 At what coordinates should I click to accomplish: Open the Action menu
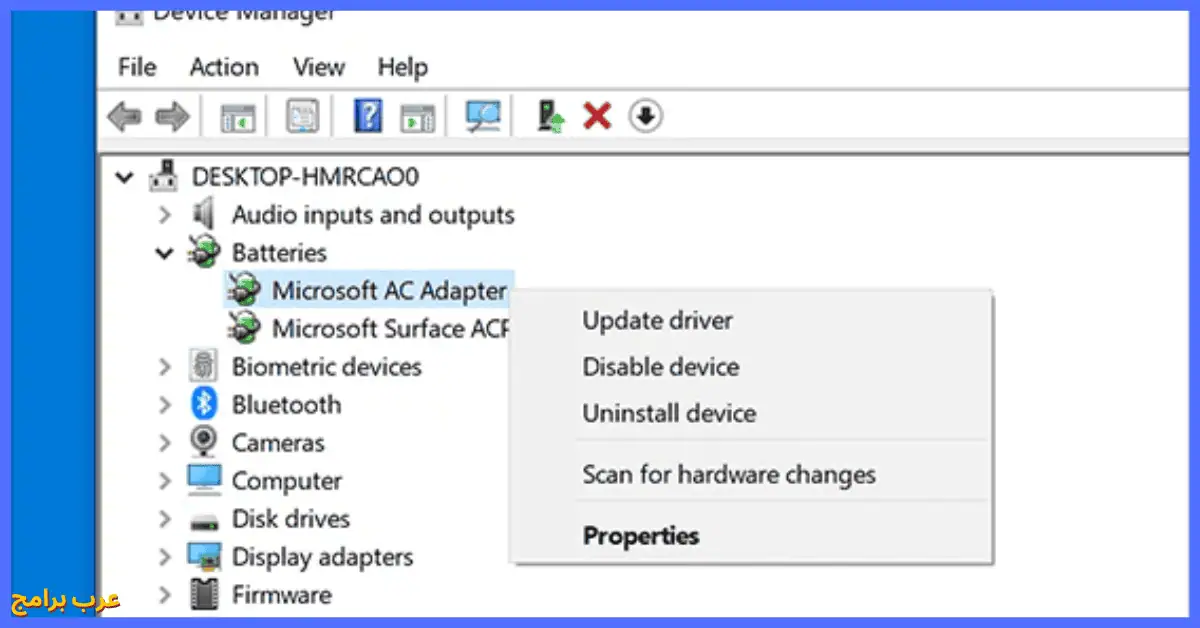224,67
